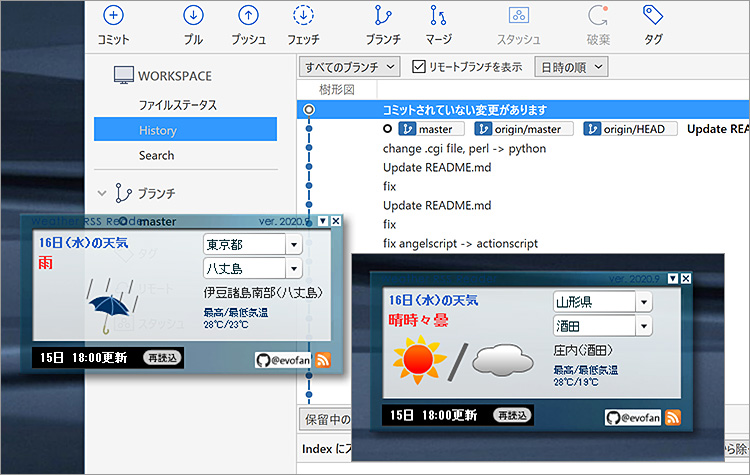Screen dimensions: 750x475
Task: Minimize the Tokyo weather widget with triangle button
Action: [x=323, y=221]
